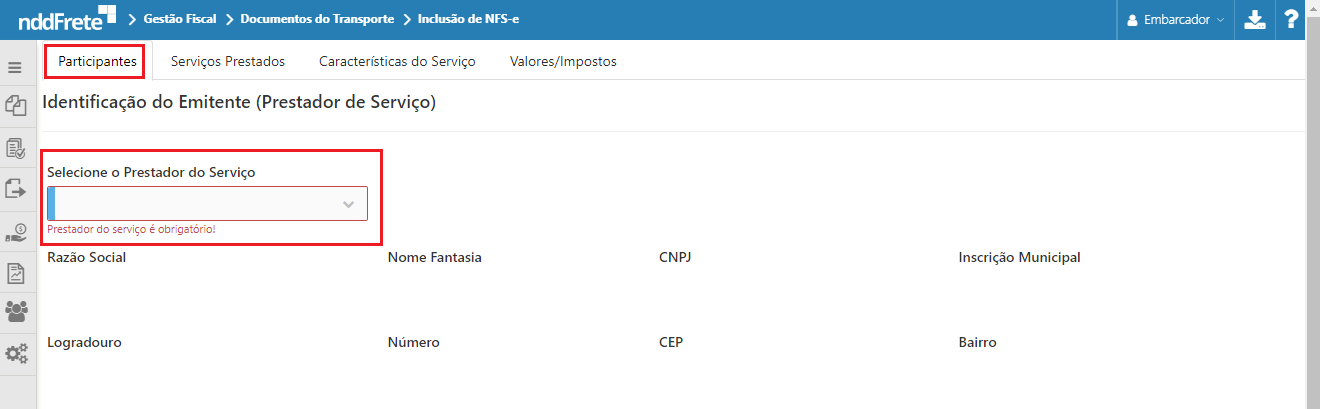
Task: Toggle the hamburger sidebar menu
Action: (15, 68)
